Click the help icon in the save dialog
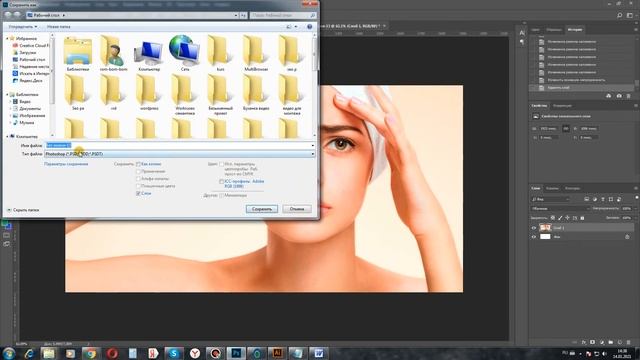The width and height of the screenshot is (640, 360). (309, 27)
